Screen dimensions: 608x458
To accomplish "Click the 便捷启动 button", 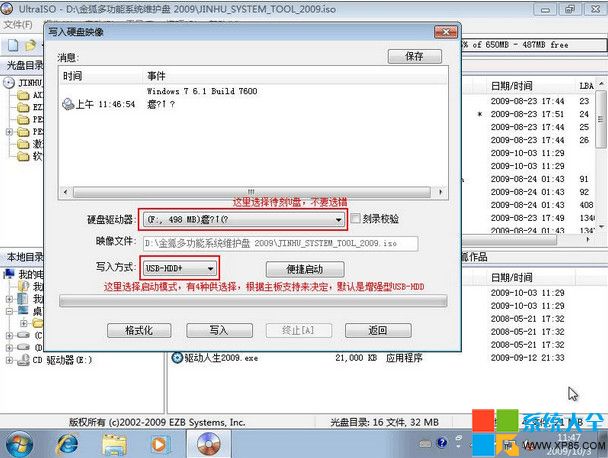I will click(x=305, y=269).
